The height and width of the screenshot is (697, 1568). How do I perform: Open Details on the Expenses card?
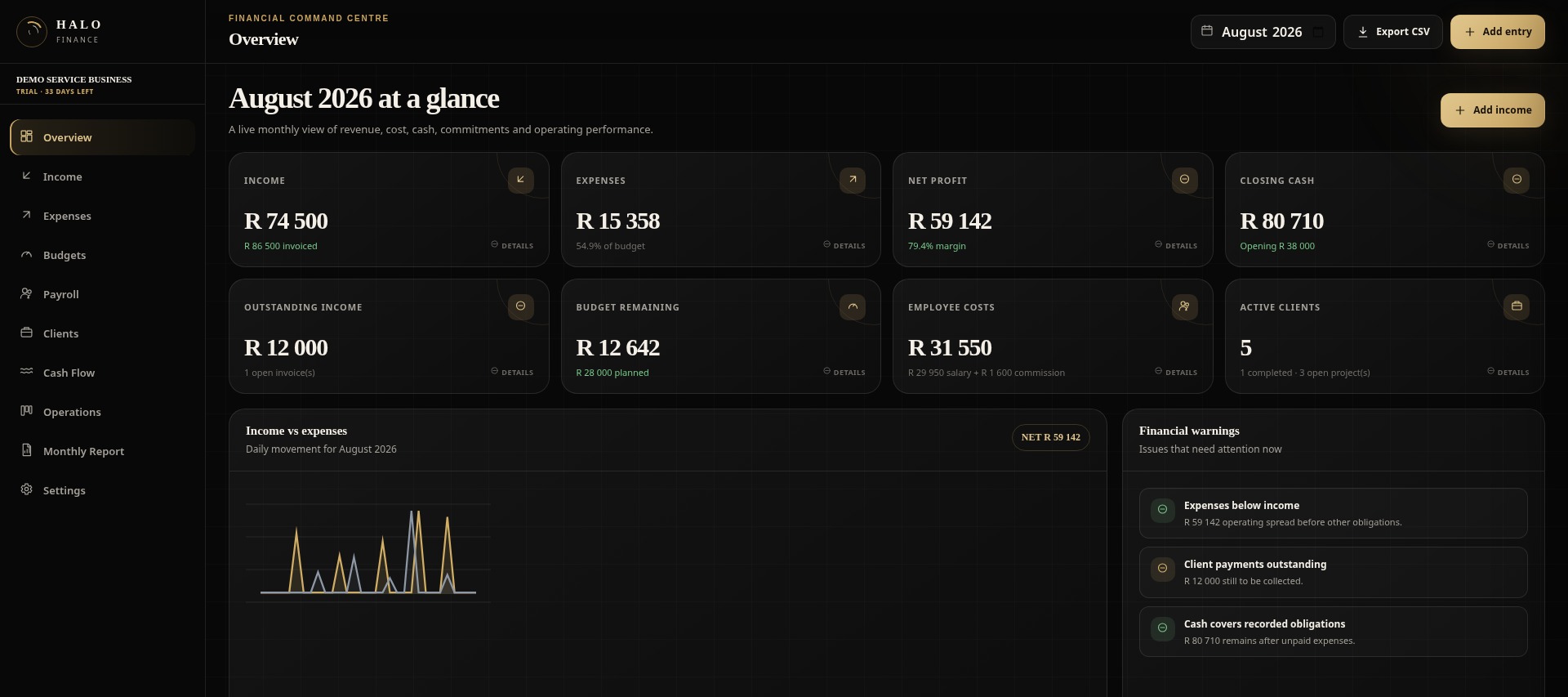pyautogui.click(x=844, y=245)
